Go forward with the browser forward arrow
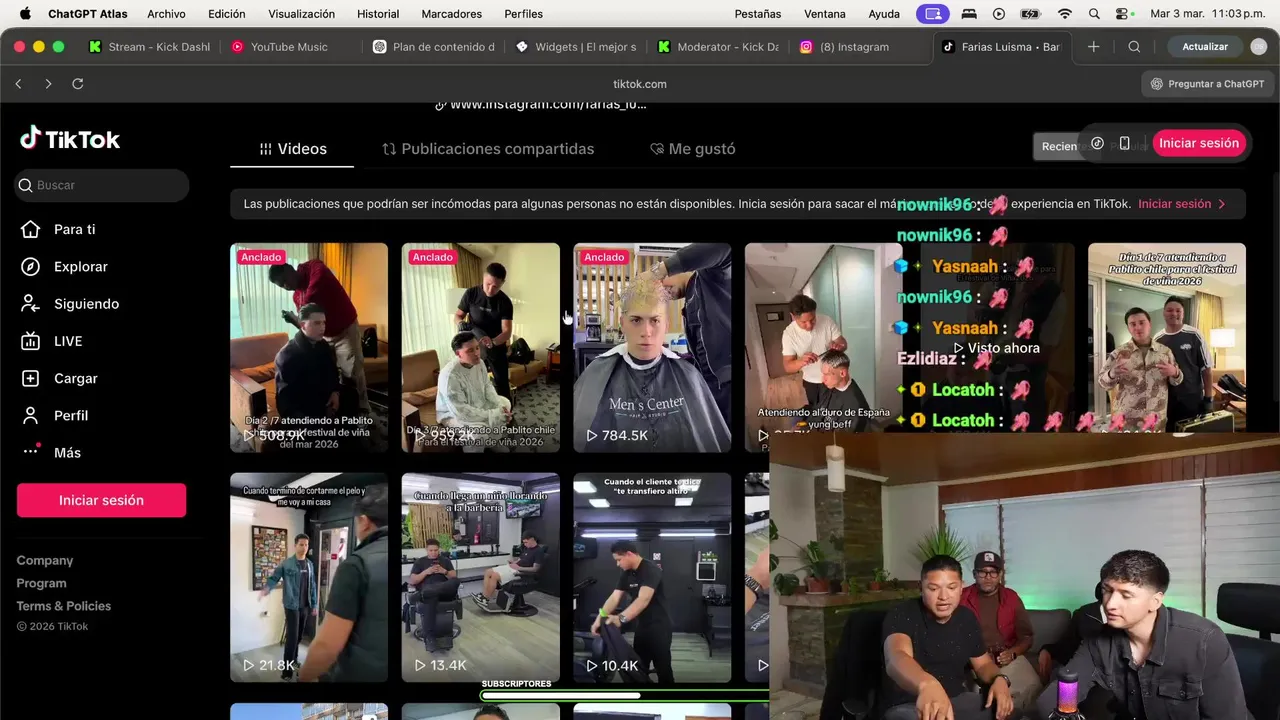Screen dimensions: 1280x720 coord(48,84)
